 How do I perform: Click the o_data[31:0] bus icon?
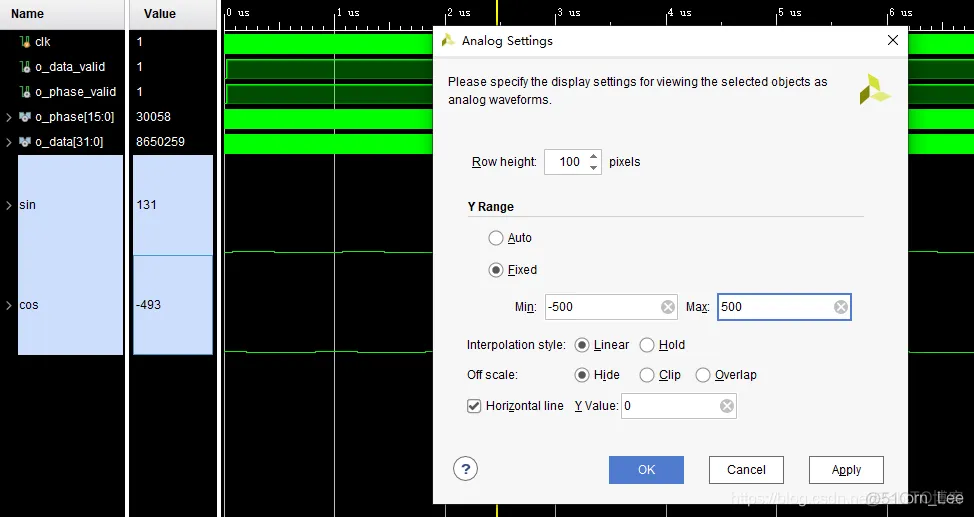25,142
